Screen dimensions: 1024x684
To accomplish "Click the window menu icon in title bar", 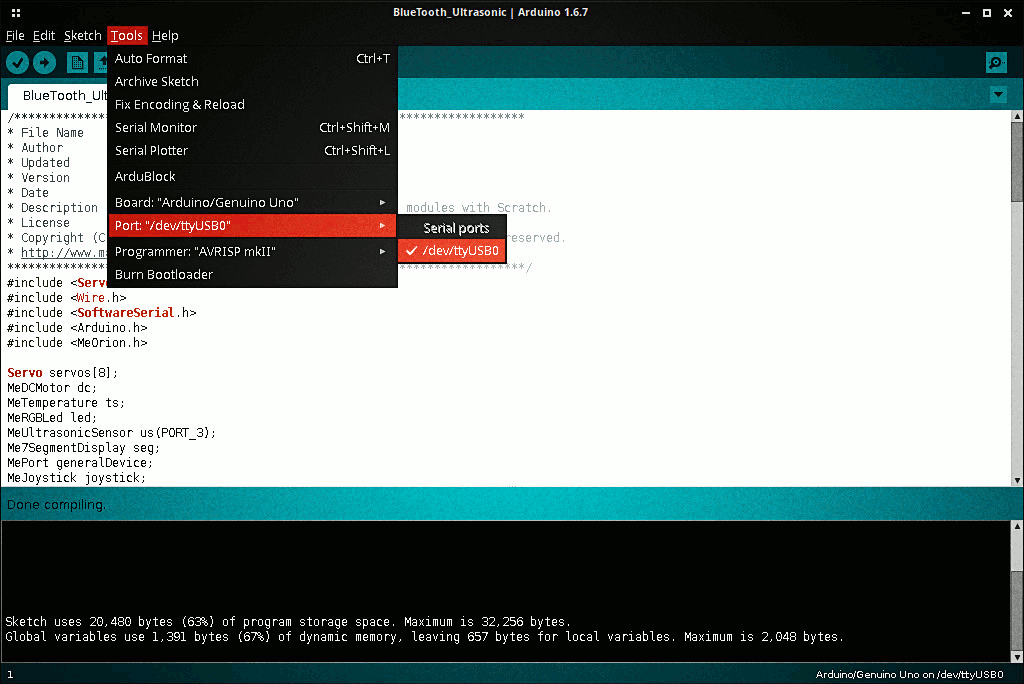I will (16, 12).
